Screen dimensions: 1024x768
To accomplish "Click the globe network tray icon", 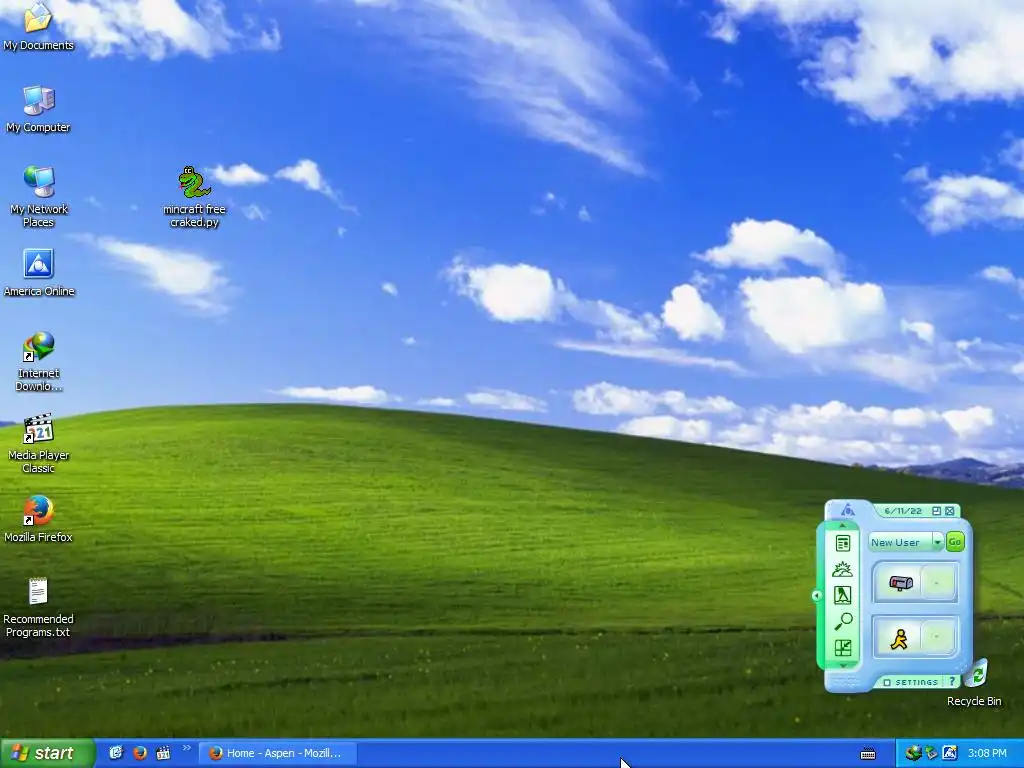I will point(913,753).
